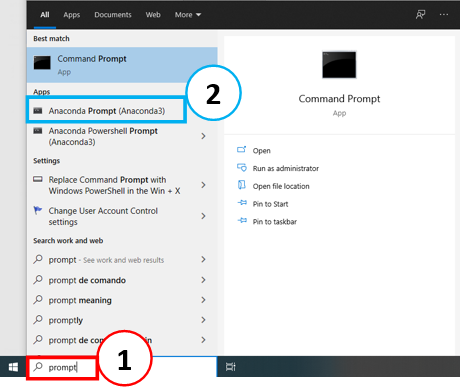Click the 'Search work and web' heading
Screen dimensions: 460x387
(x=68, y=241)
